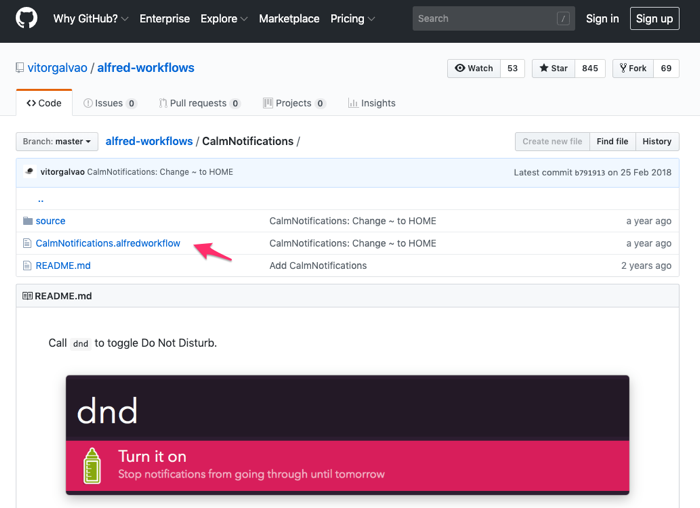Viewport: 700px width, 508px height.
Task: Expand the Pricing dropdown
Action: pyautogui.click(x=352, y=19)
